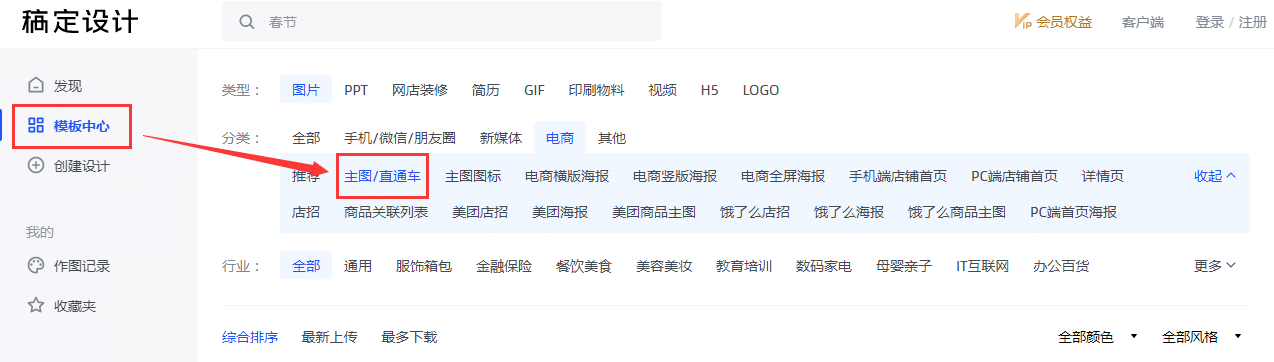The width and height of the screenshot is (1274, 362).
Task: Select 印刷物料 type filter
Action: (596, 90)
